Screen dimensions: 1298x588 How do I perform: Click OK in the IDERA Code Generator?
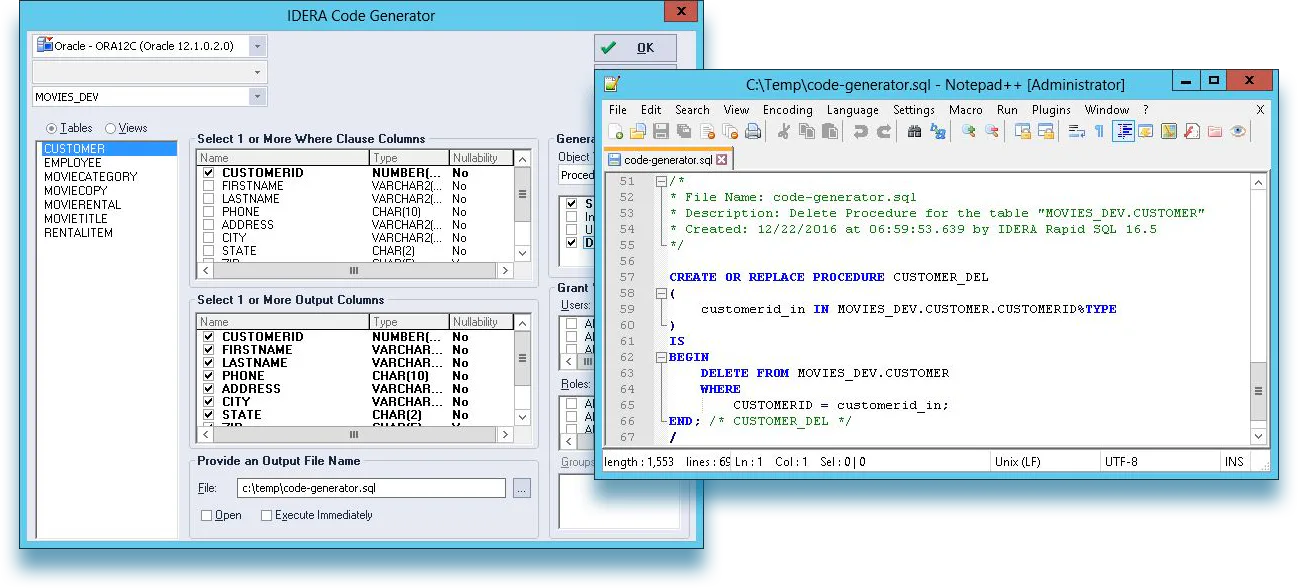click(x=636, y=48)
